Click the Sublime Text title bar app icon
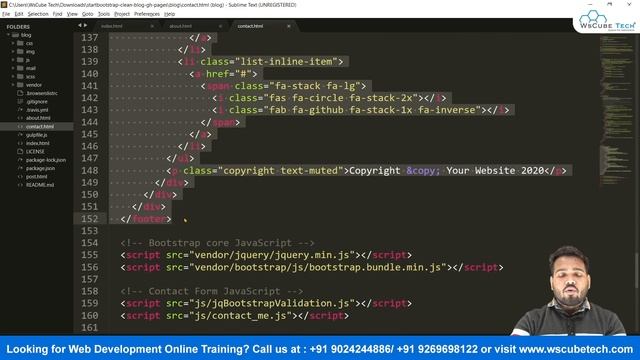Viewport: 640px width, 360px height. pyautogui.click(x=4, y=4)
